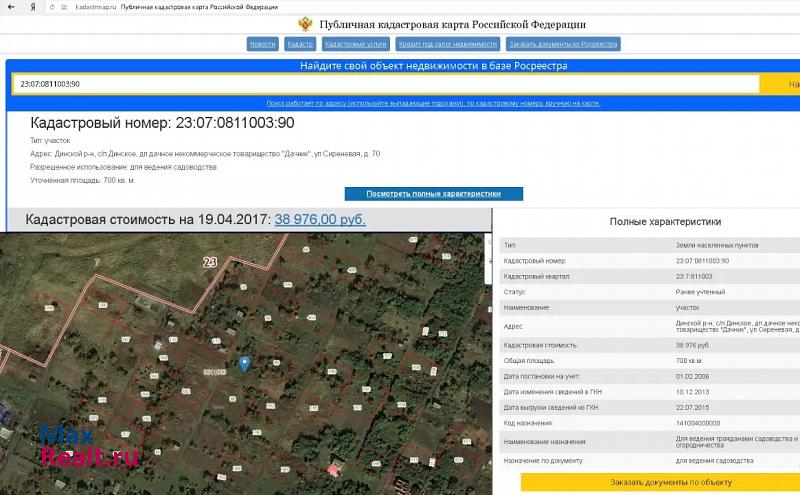
Task: Open Кадастровые услуги menu item
Action: click(355, 44)
